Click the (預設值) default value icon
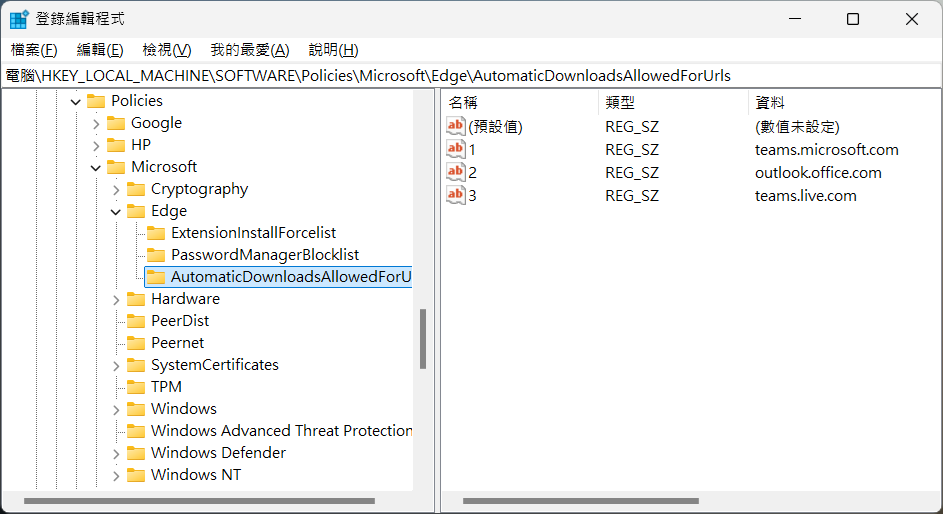The width and height of the screenshot is (943, 514). (x=456, y=127)
